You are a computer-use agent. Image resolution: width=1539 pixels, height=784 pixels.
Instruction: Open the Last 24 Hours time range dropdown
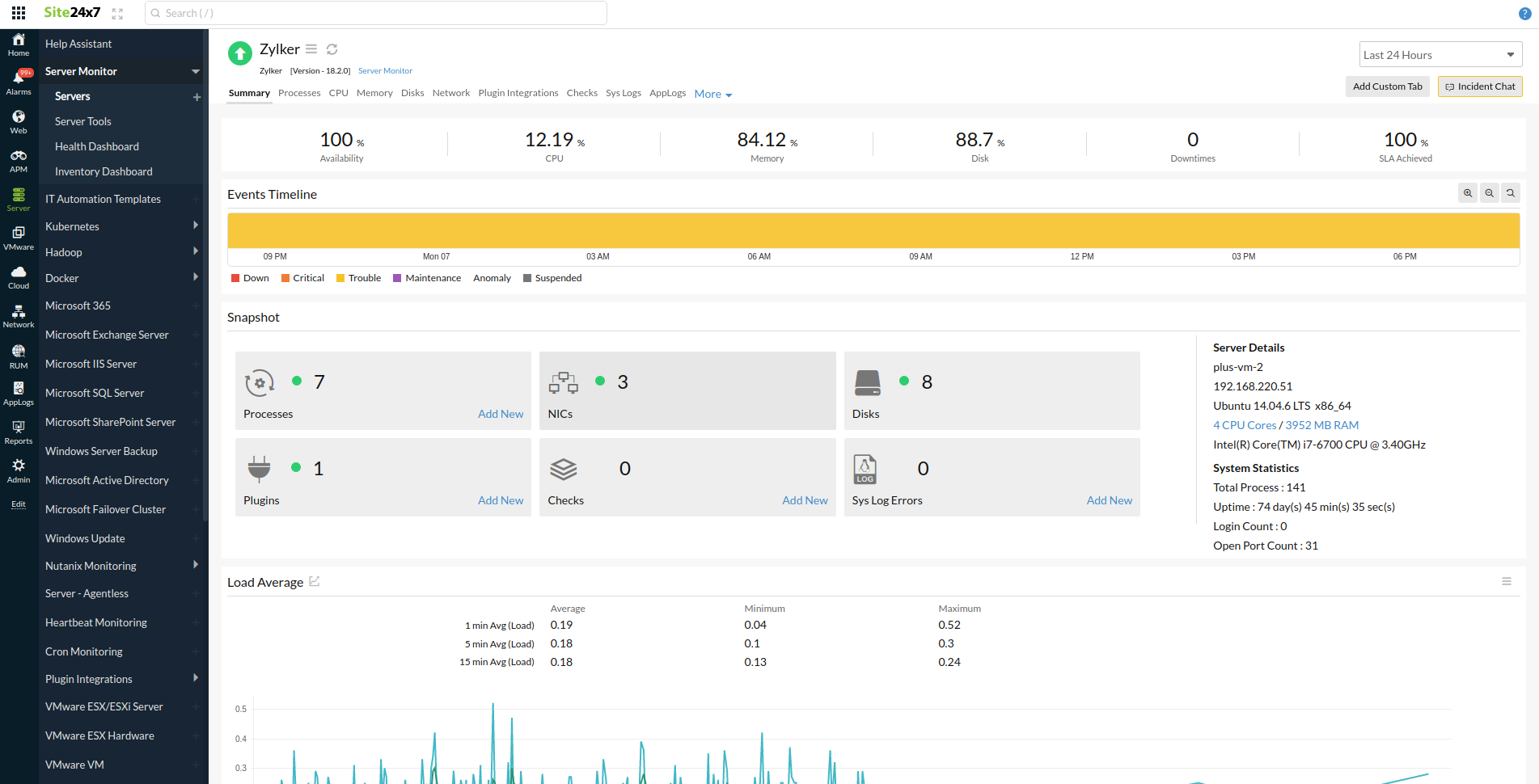[x=1440, y=53]
